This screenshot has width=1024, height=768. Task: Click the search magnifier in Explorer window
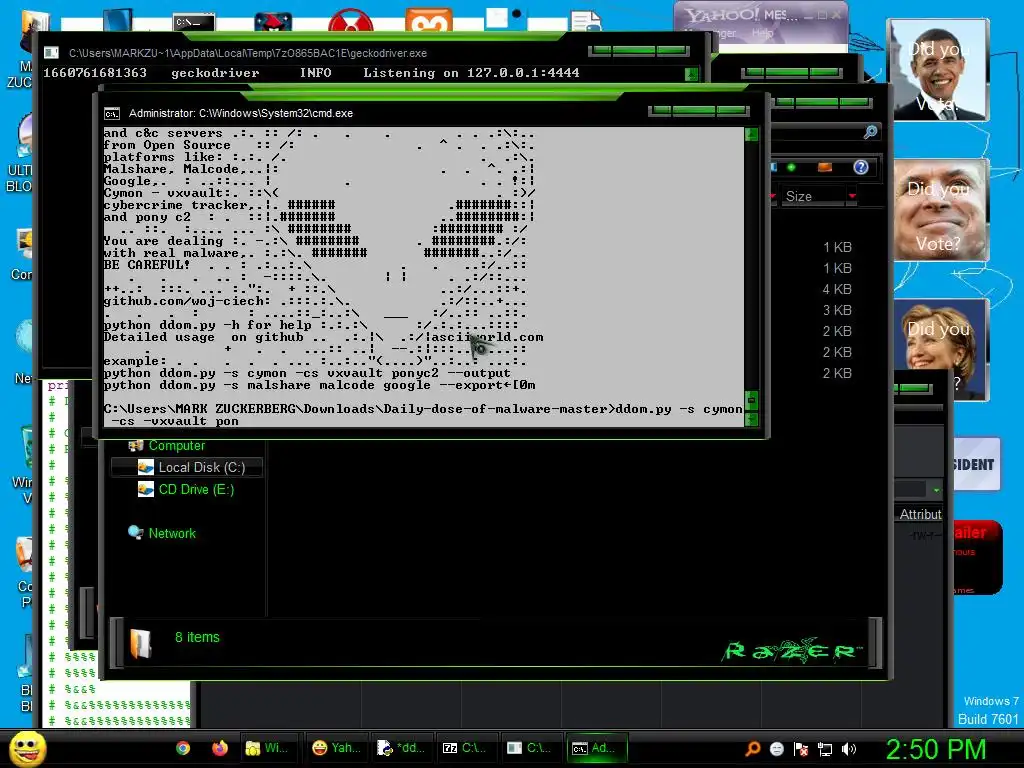870,132
